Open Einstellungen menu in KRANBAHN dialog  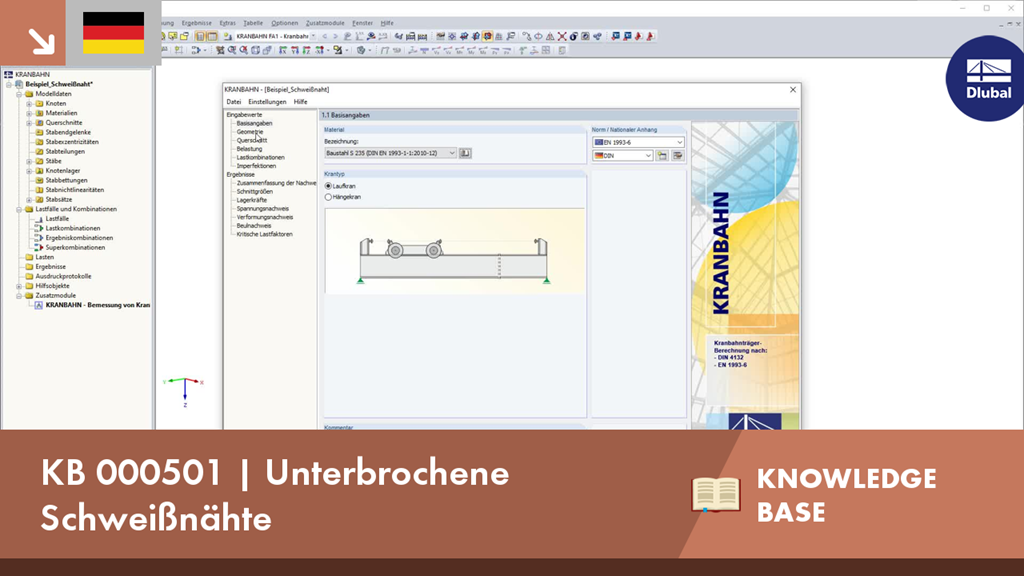[267, 102]
